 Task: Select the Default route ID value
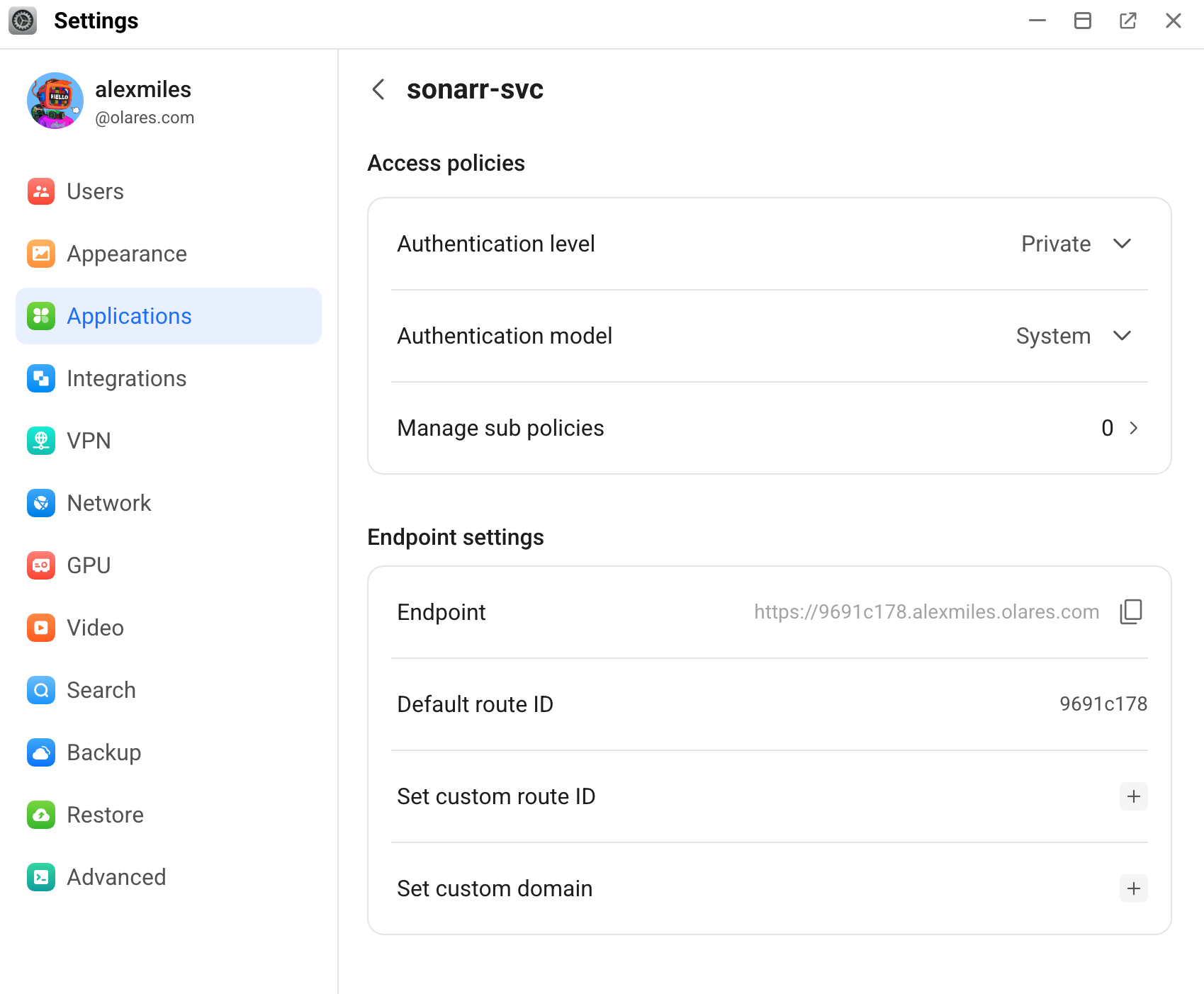[x=1103, y=704]
